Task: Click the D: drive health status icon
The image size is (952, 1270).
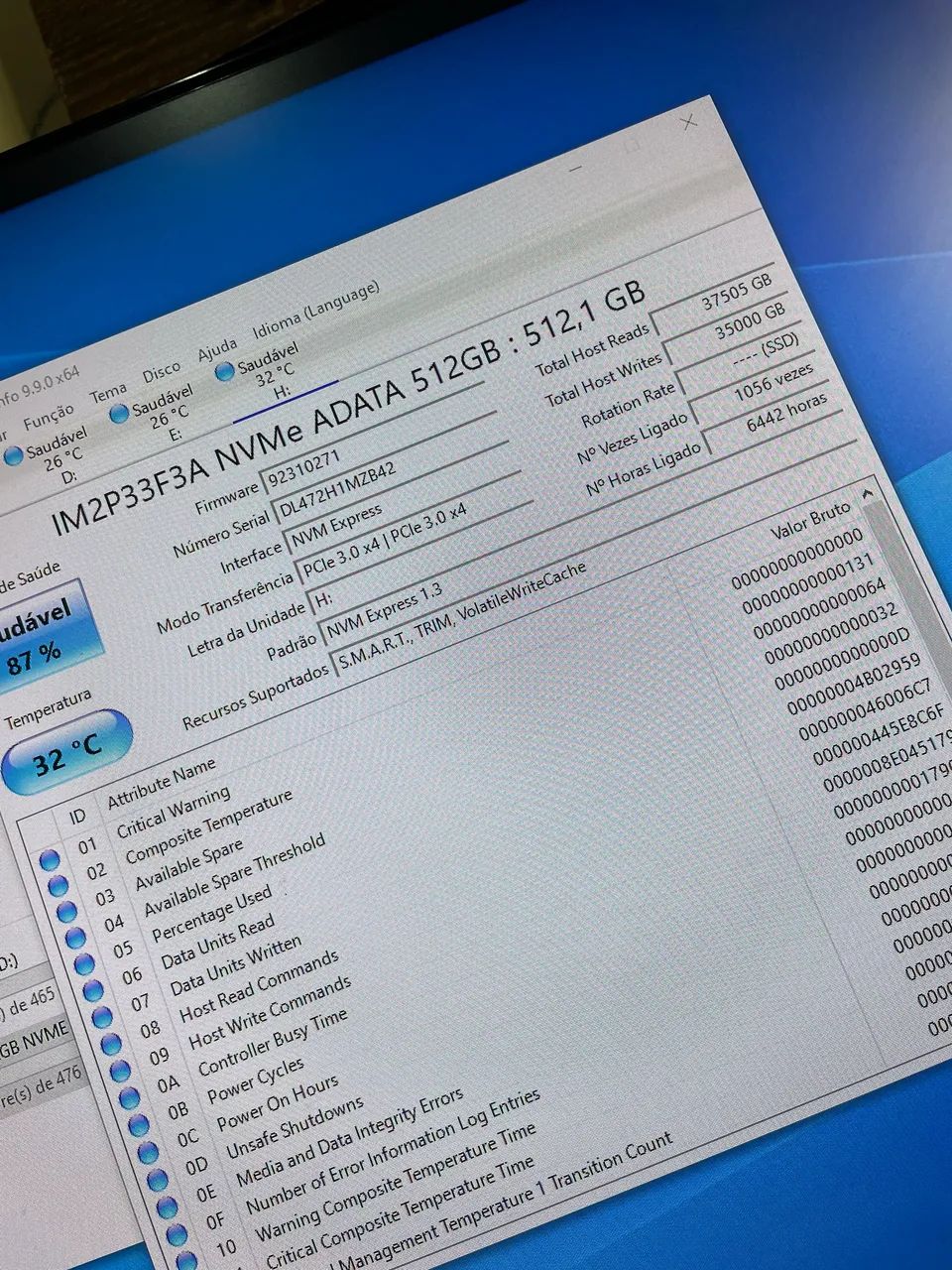Action: tap(14, 455)
